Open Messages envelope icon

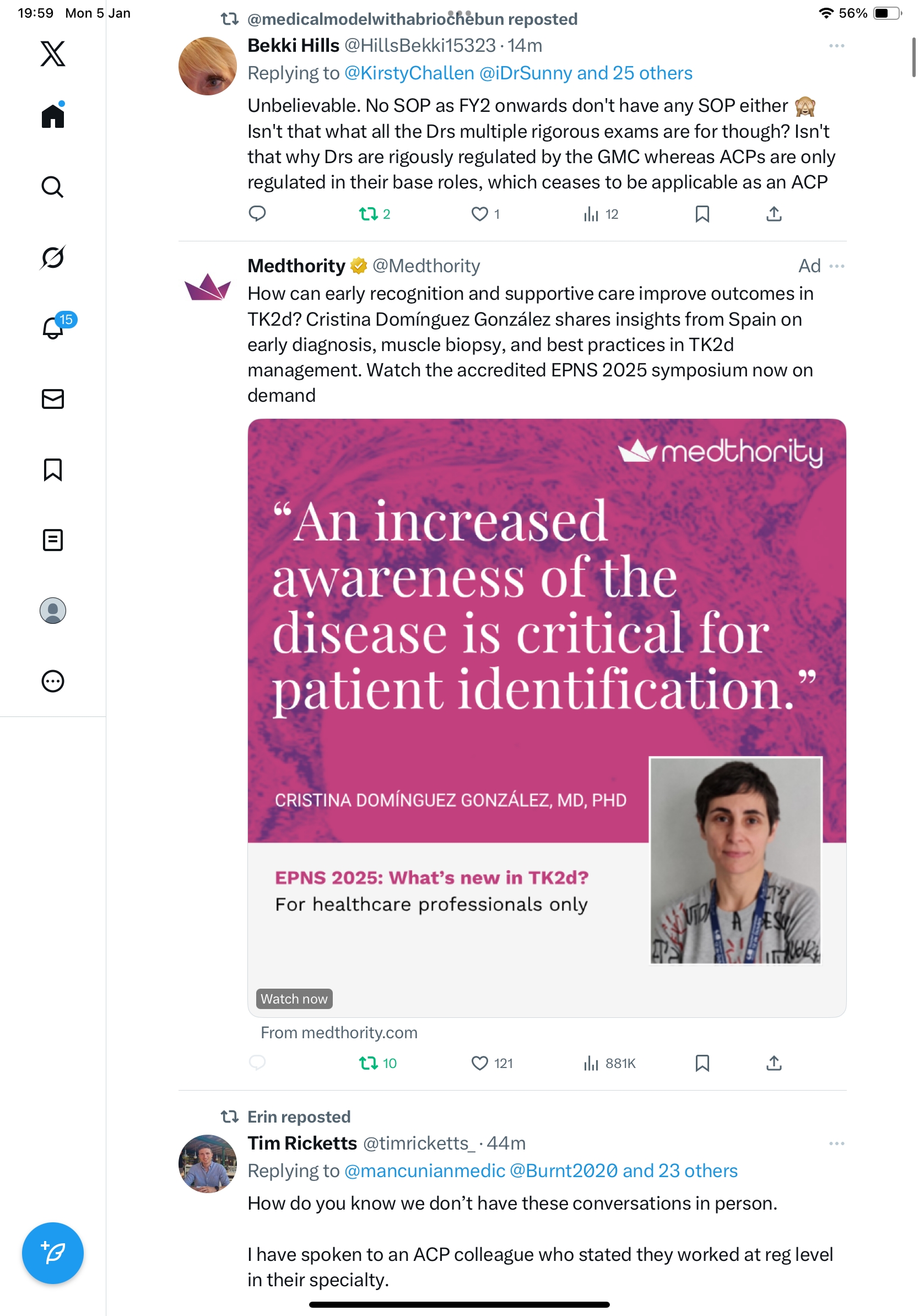[53, 399]
